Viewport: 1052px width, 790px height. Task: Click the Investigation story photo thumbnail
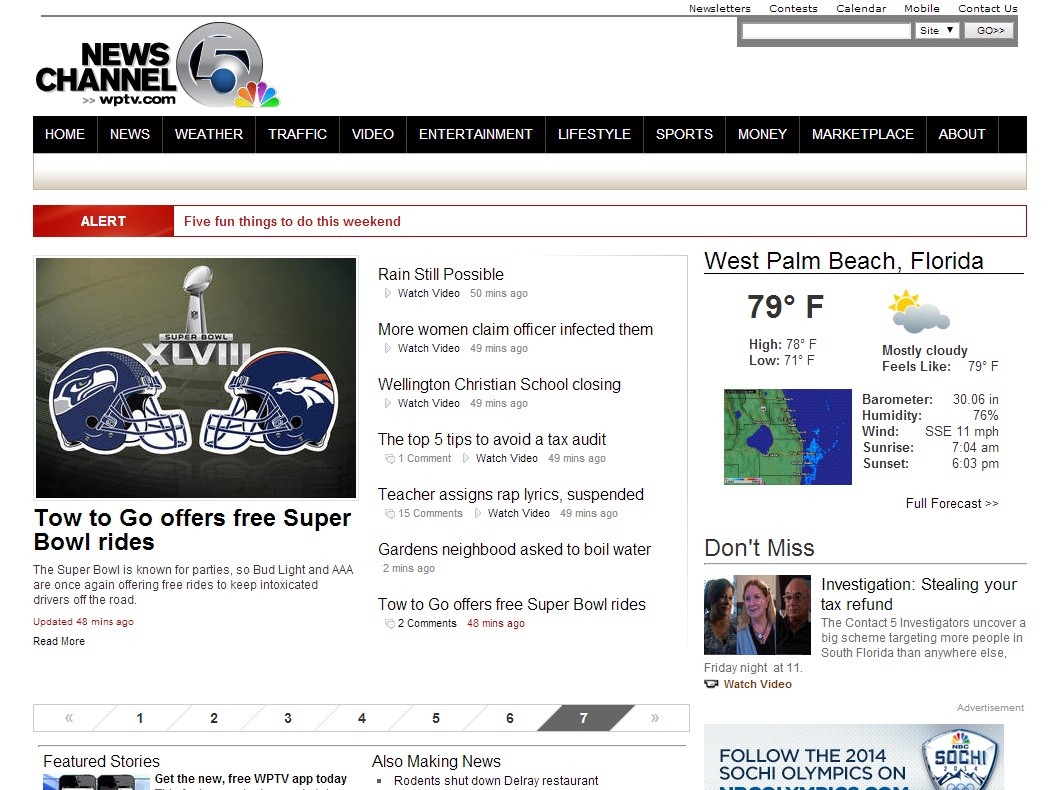click(757, 615)
